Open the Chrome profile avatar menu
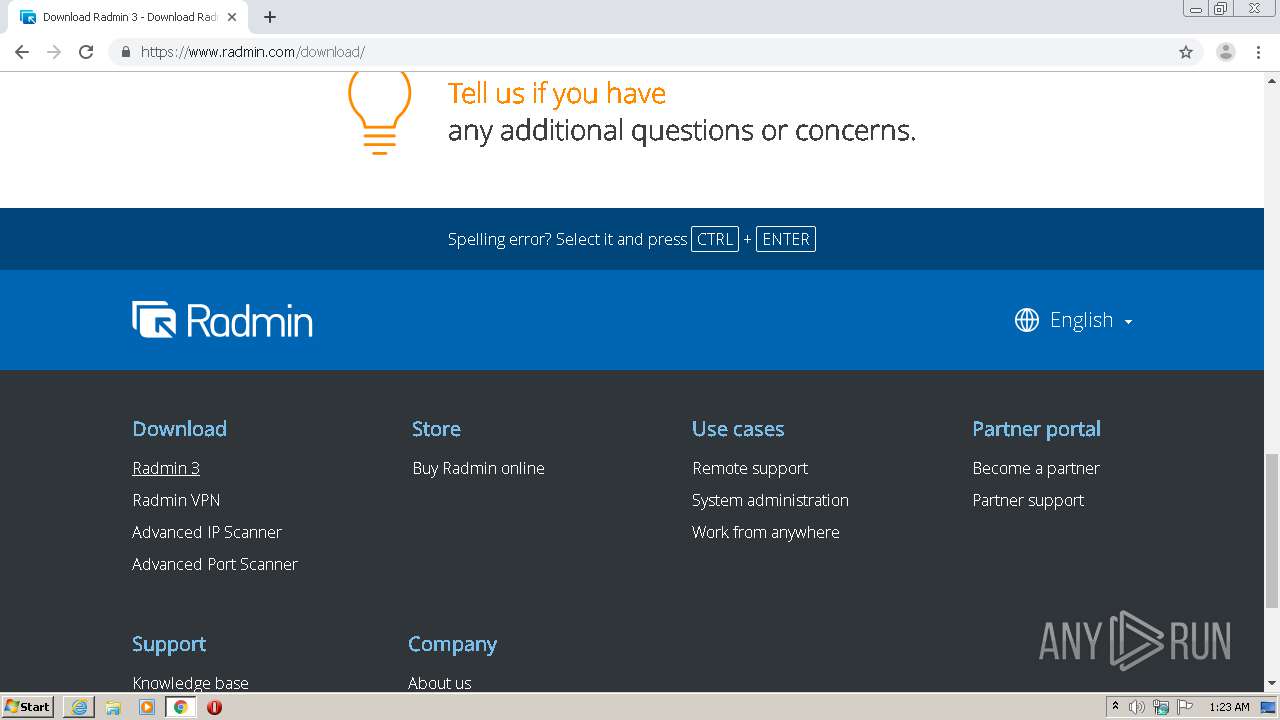The image size is (1280, 720). point(1226,52)
